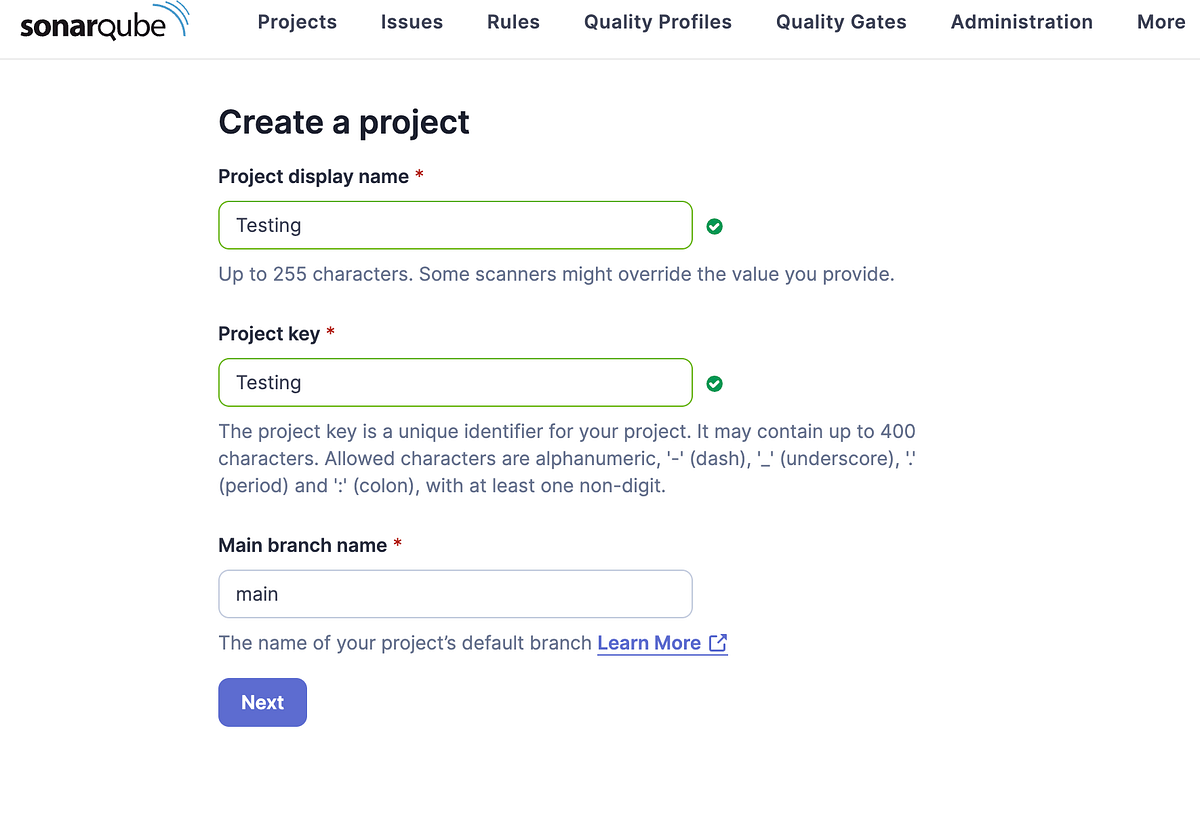Click the 'Project display name' label

pyautogui.click(x=313, y=176)
